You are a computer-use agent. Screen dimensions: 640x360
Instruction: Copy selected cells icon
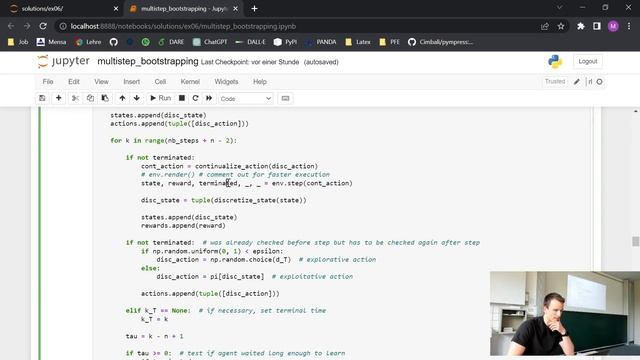coord(90,98)
